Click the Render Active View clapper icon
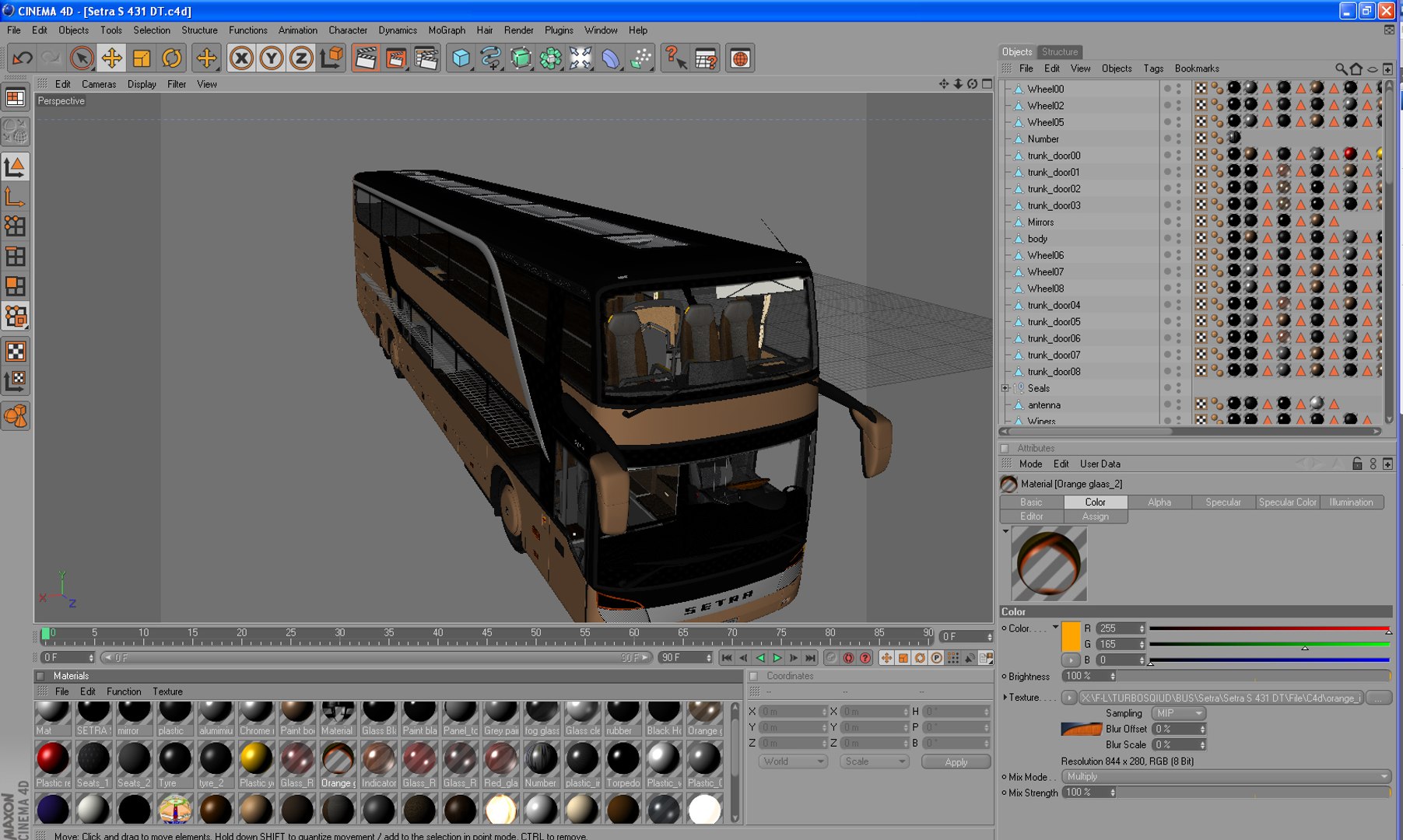This screenshot has width=1403, height=840. coord(365,58)
